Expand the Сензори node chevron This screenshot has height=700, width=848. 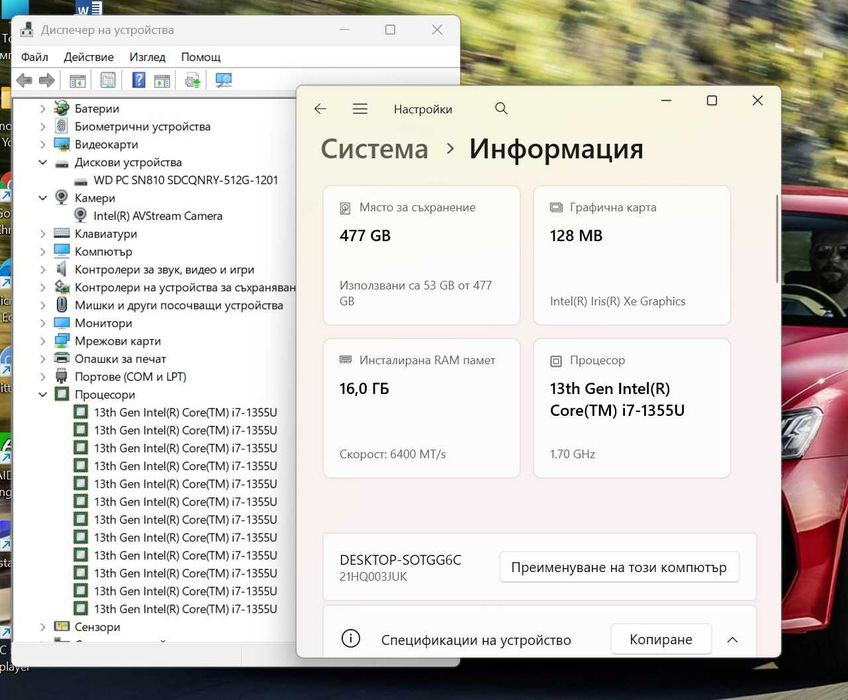coord(43,626)
